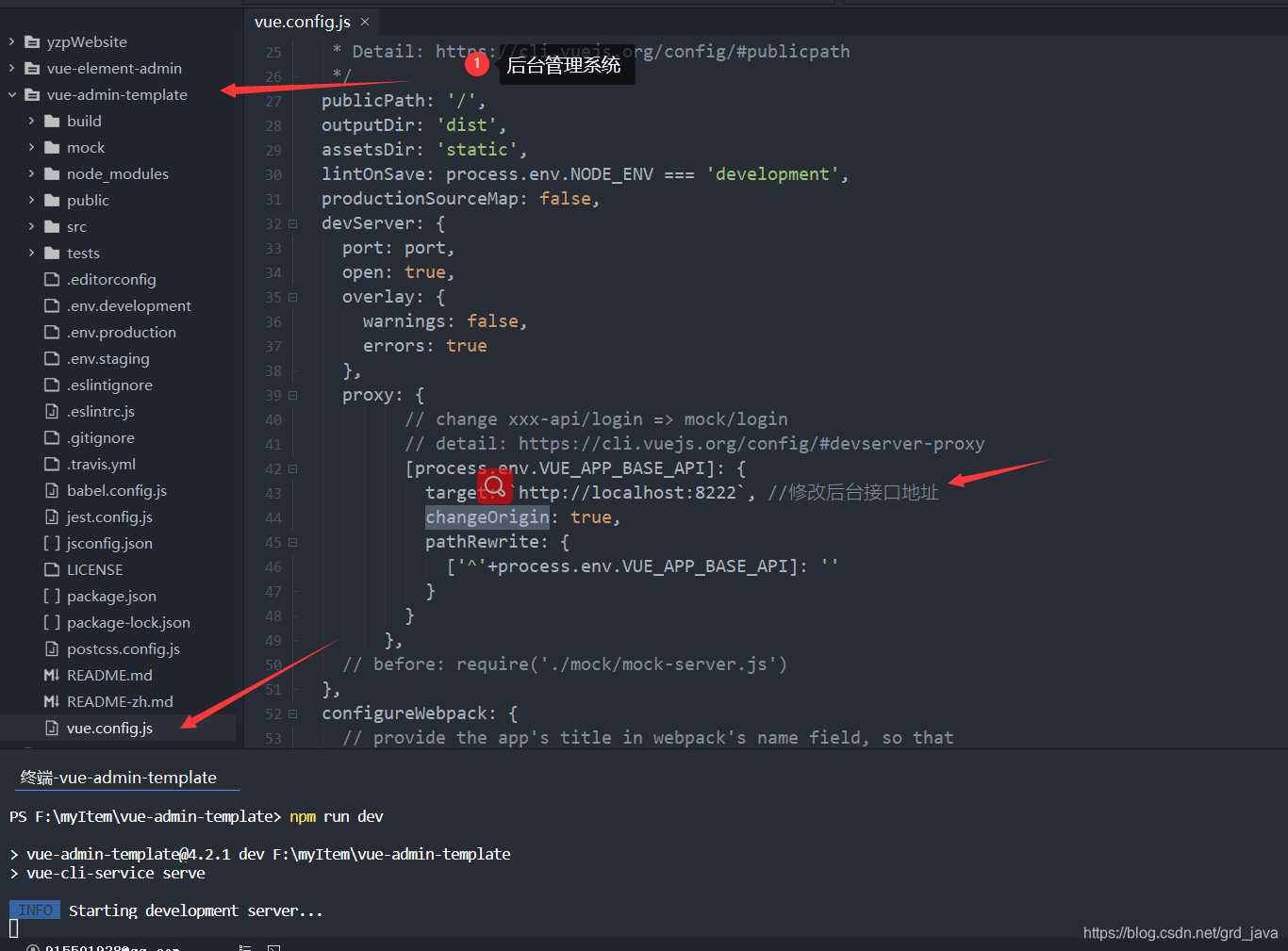Image resolution: width=1288 pixels, height=951 pixels.
Task: Expand the src folder chevron
Action: [x=32, y=227]
